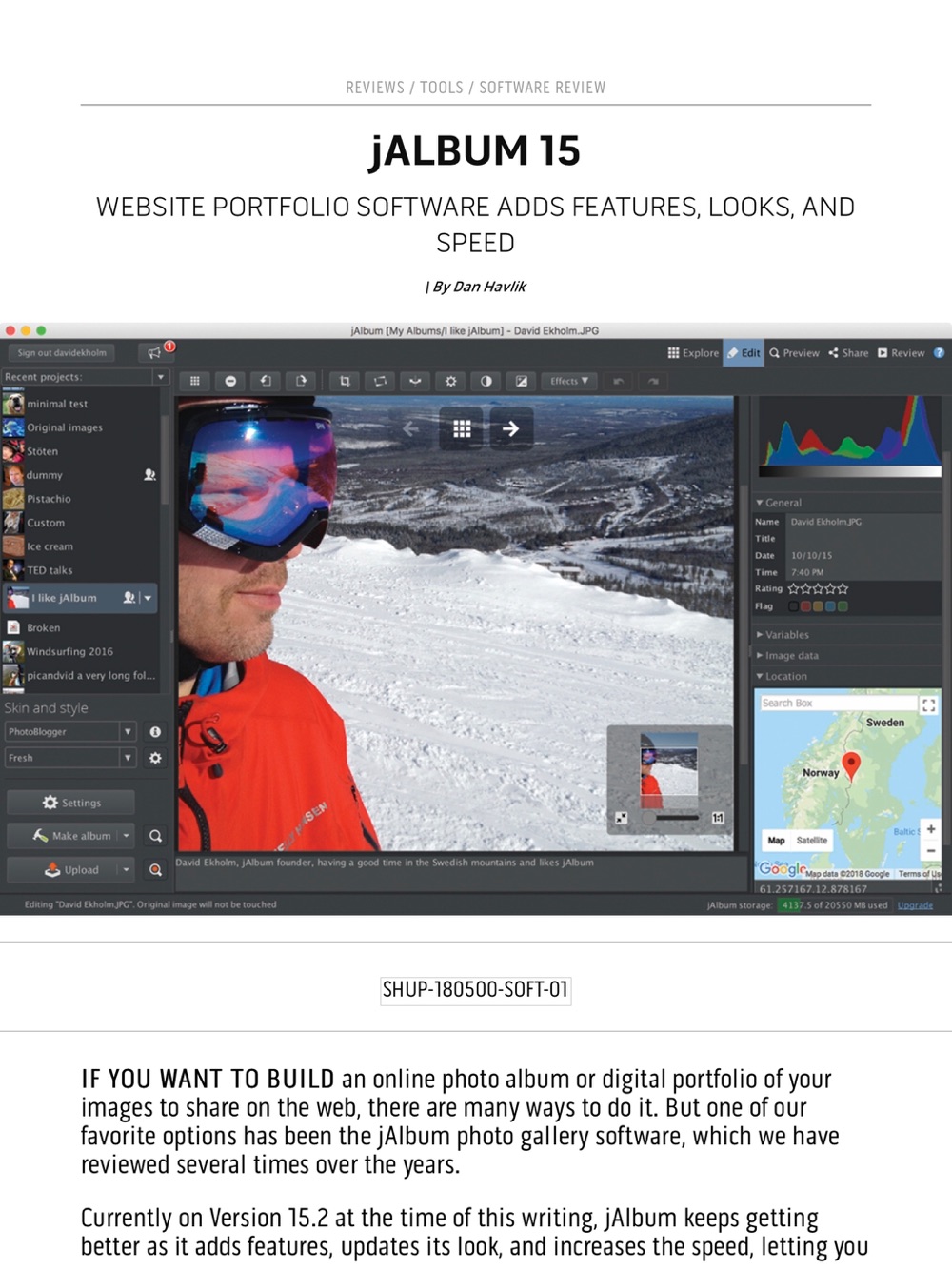952x1270 pixels.
Task: Set rating to three stars
Action: 818,588
